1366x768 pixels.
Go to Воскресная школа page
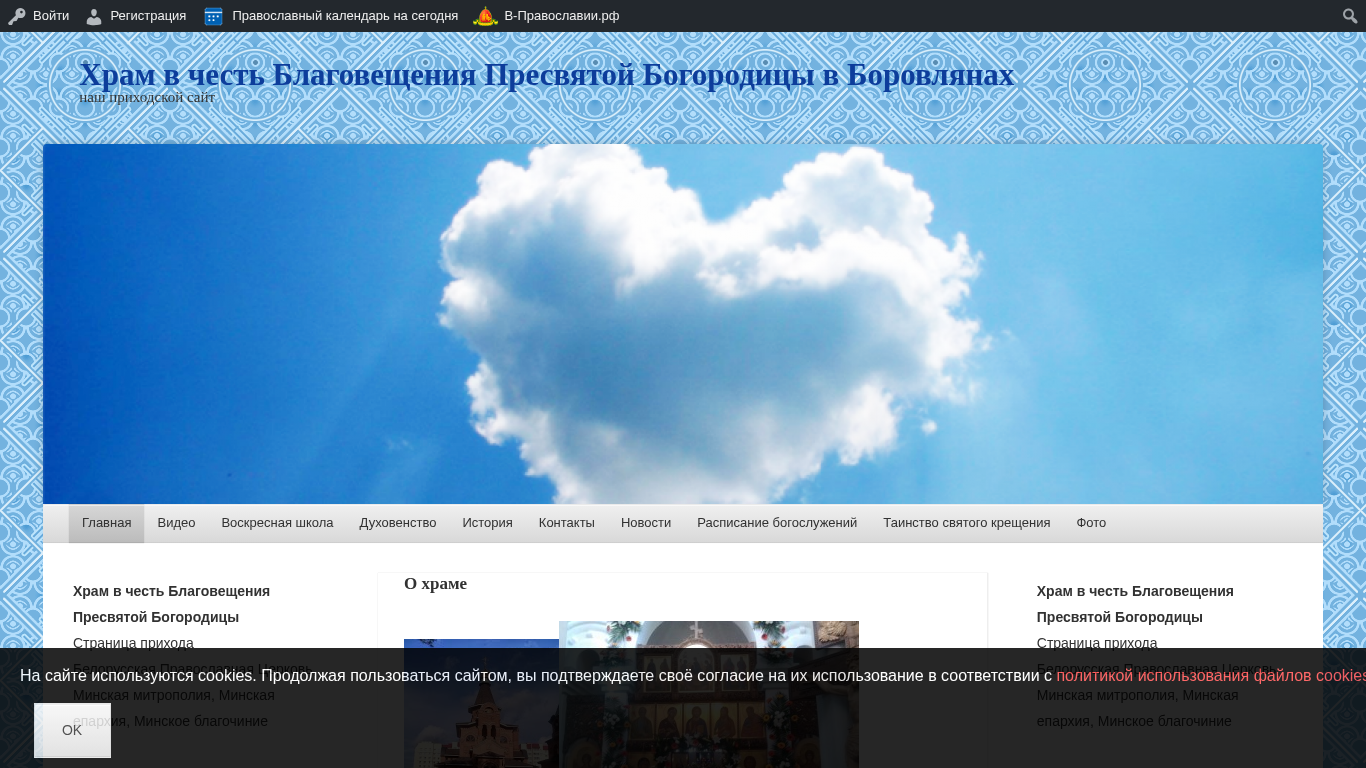pos(277,523)
